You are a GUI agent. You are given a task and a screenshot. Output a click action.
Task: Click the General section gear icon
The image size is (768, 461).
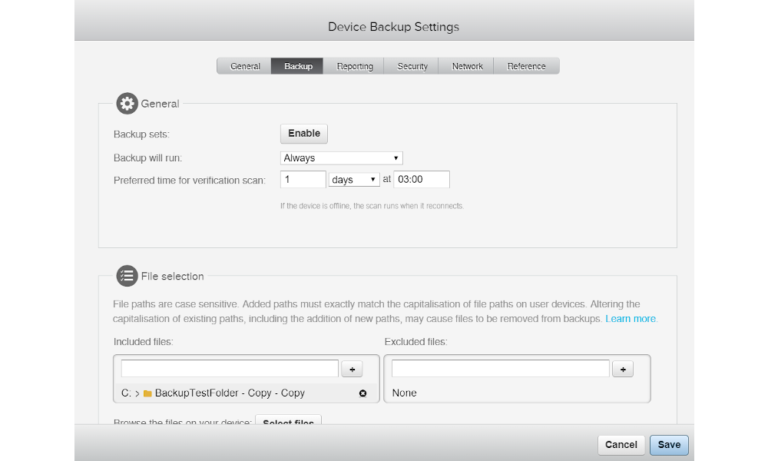pyautogui.click(x=127, y=103)
